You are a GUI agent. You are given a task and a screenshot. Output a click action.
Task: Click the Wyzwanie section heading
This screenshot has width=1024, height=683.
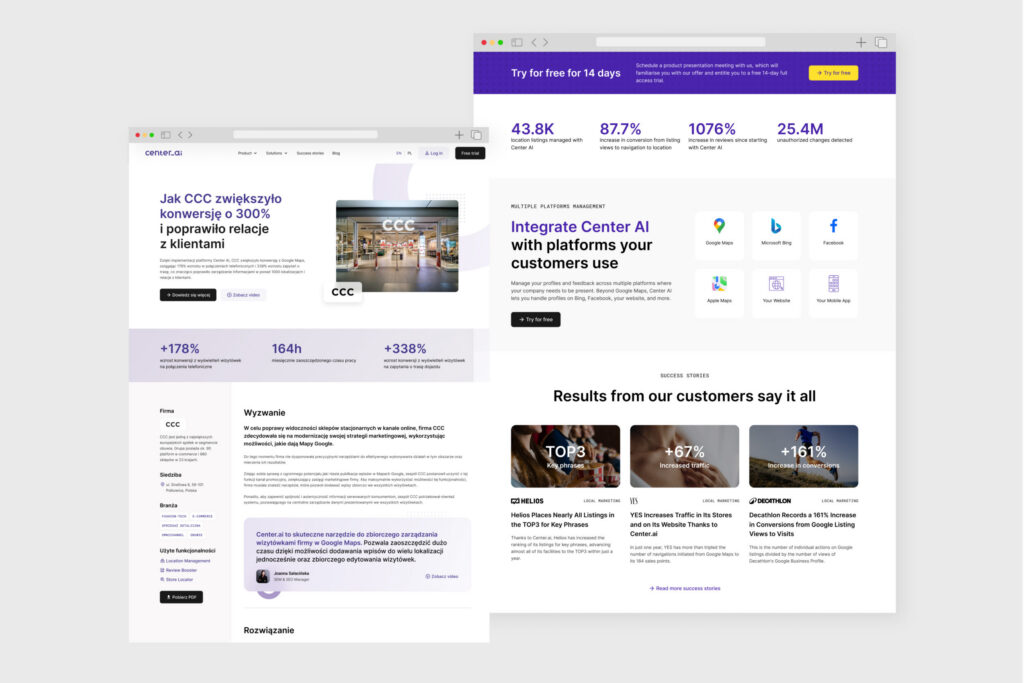tap(264, 413)
